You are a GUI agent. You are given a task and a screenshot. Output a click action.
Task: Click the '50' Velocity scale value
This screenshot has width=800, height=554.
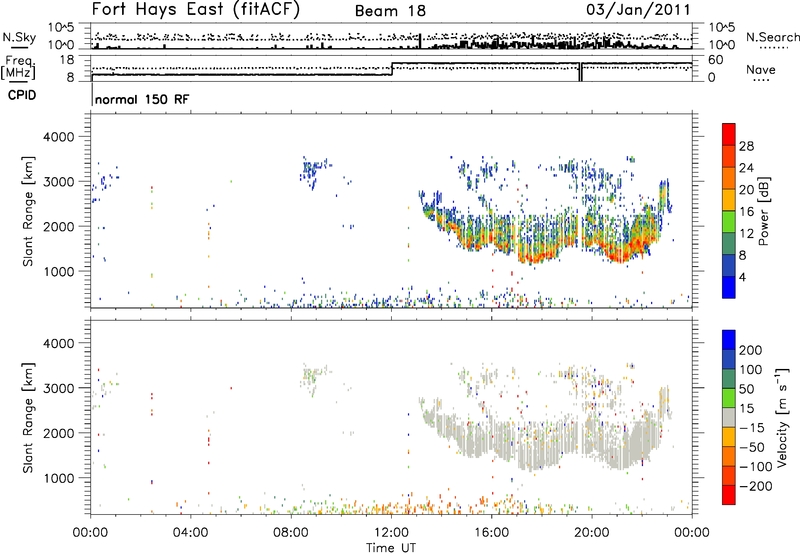(746, 389)
